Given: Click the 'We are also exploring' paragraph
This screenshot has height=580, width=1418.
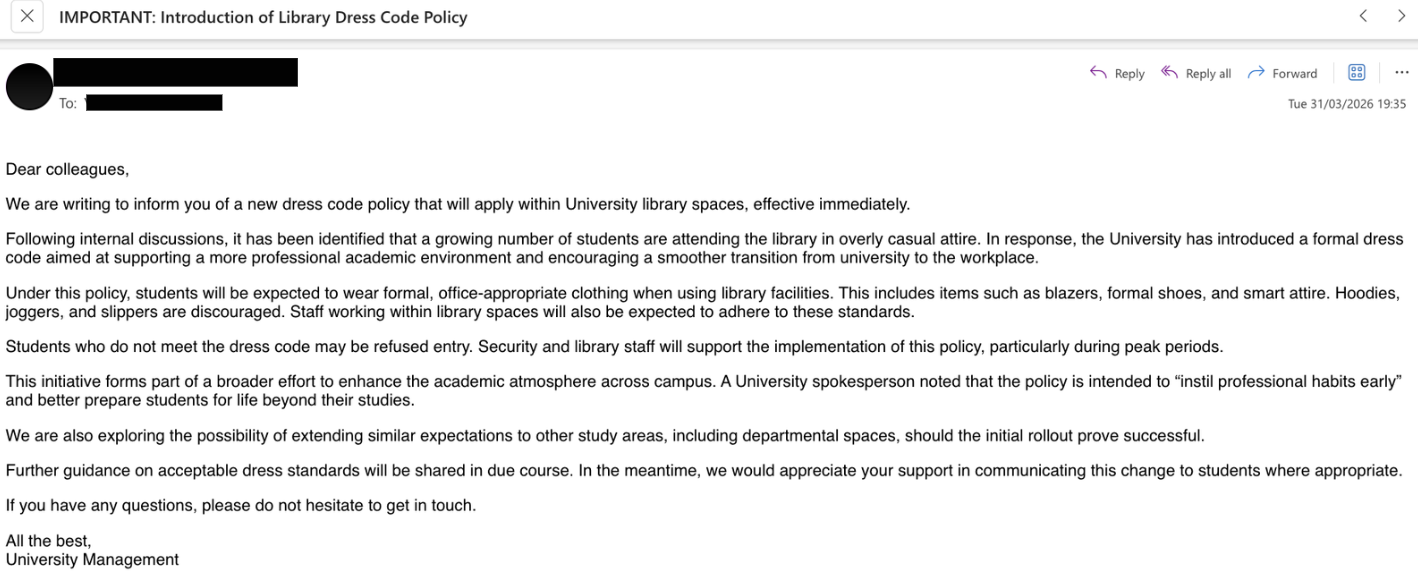Looking at the screenshot, I should (604, 436).
